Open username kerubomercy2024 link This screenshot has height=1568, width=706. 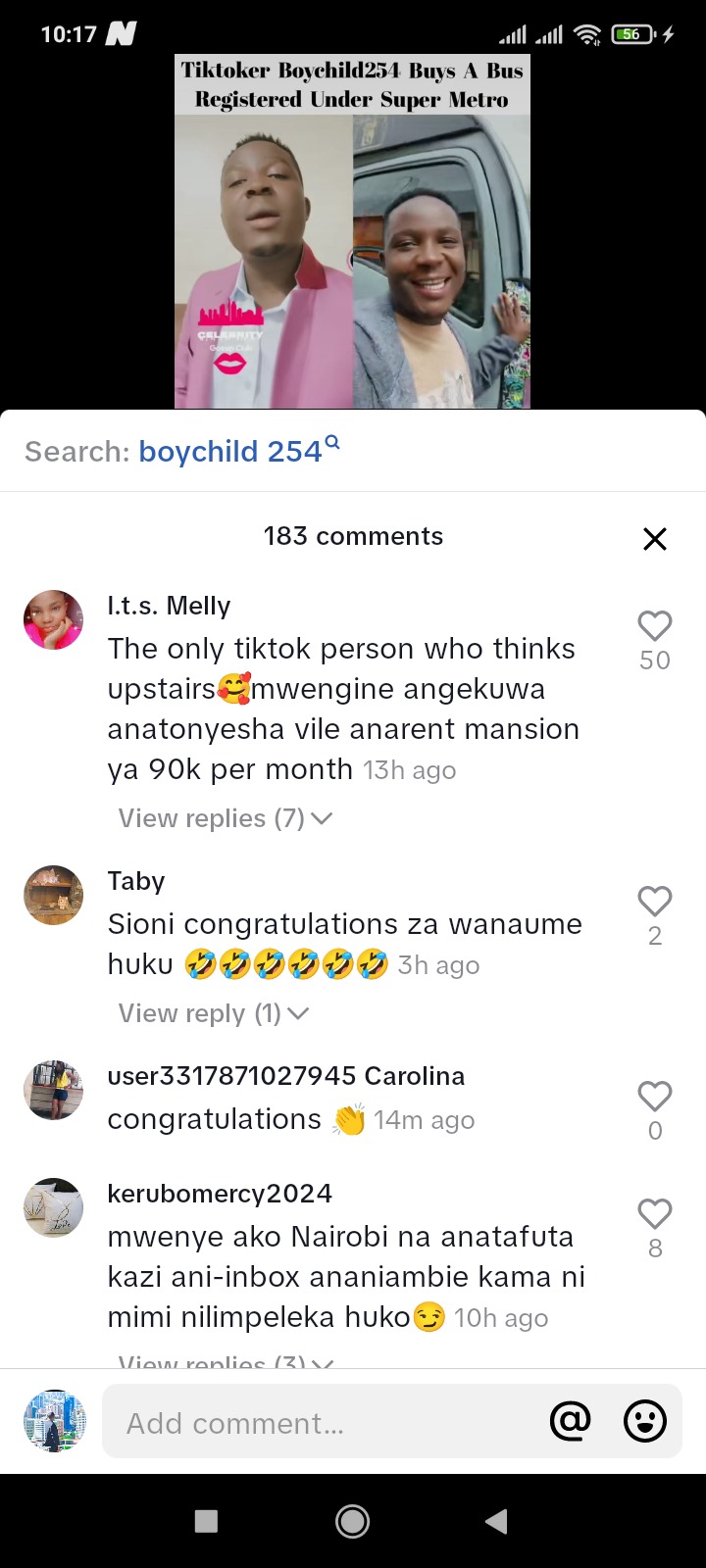point(220,1194)
